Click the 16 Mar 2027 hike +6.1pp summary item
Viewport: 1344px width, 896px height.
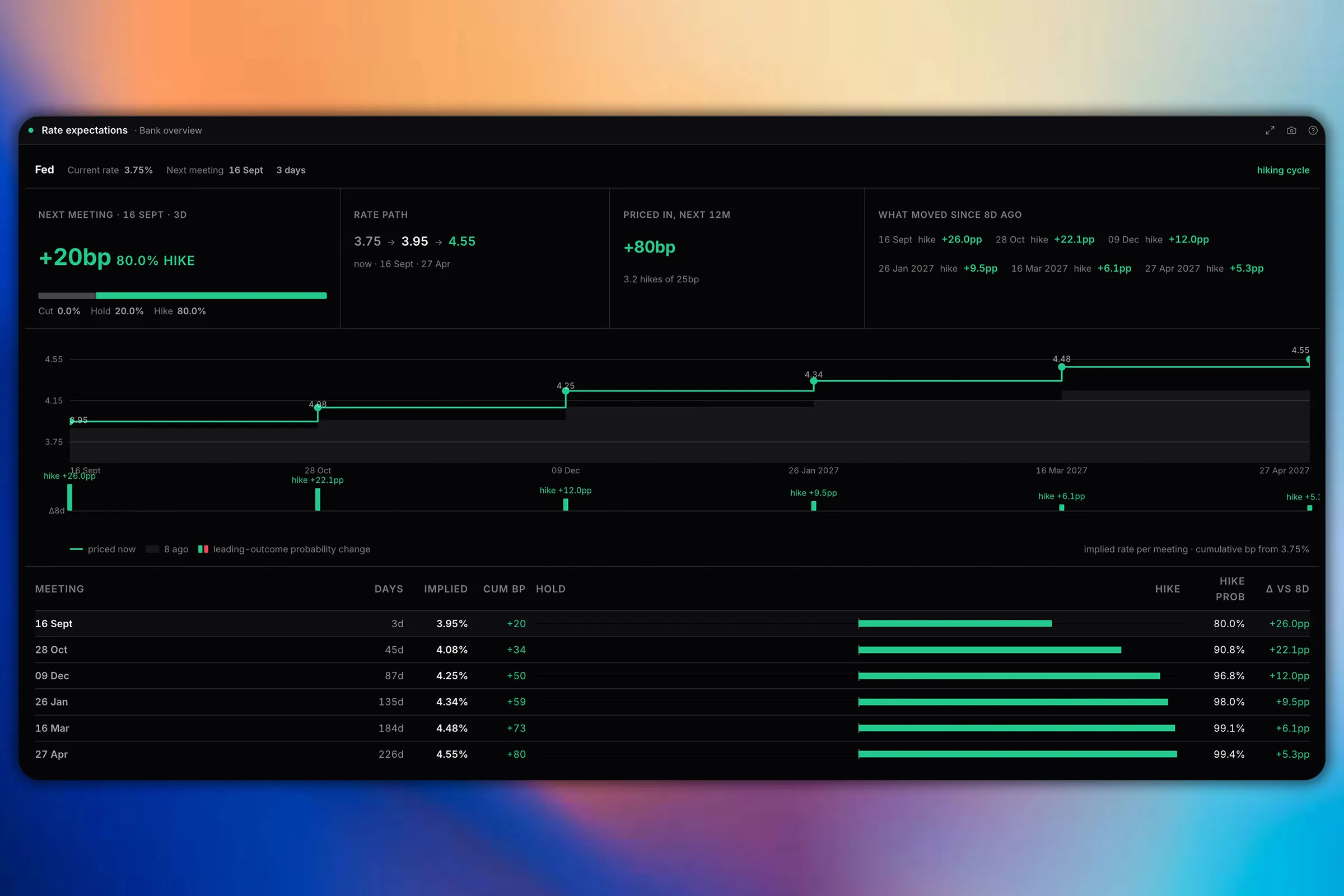point(1071,269)
